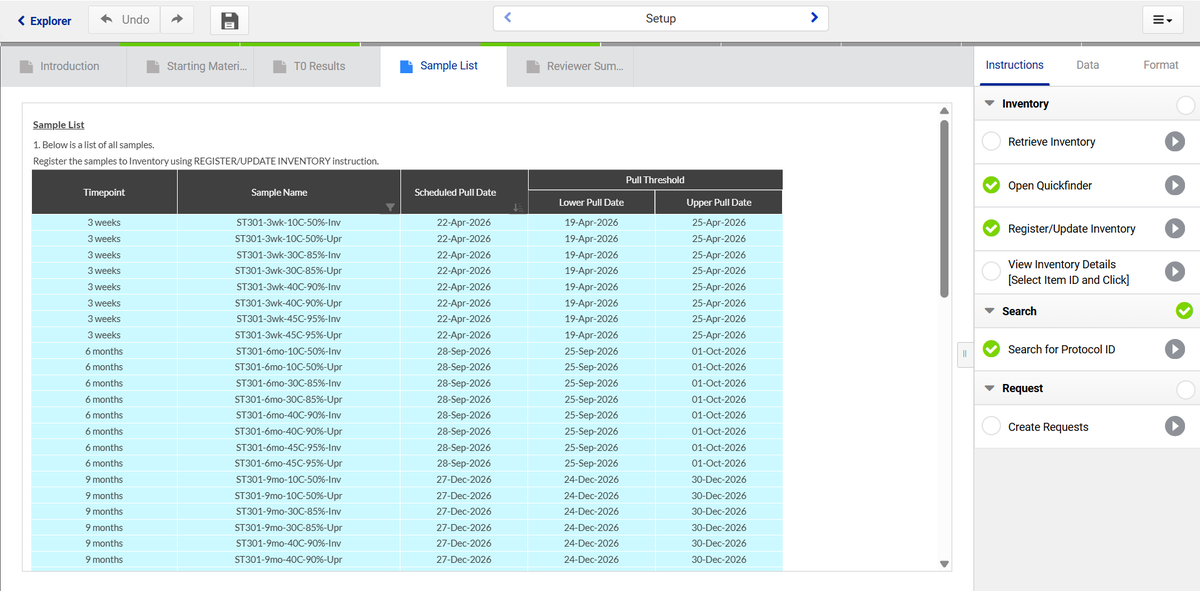Click the Register/Update Inventory instruction label
Screen dimensions: 1200x591
(x=1071, y=228)
